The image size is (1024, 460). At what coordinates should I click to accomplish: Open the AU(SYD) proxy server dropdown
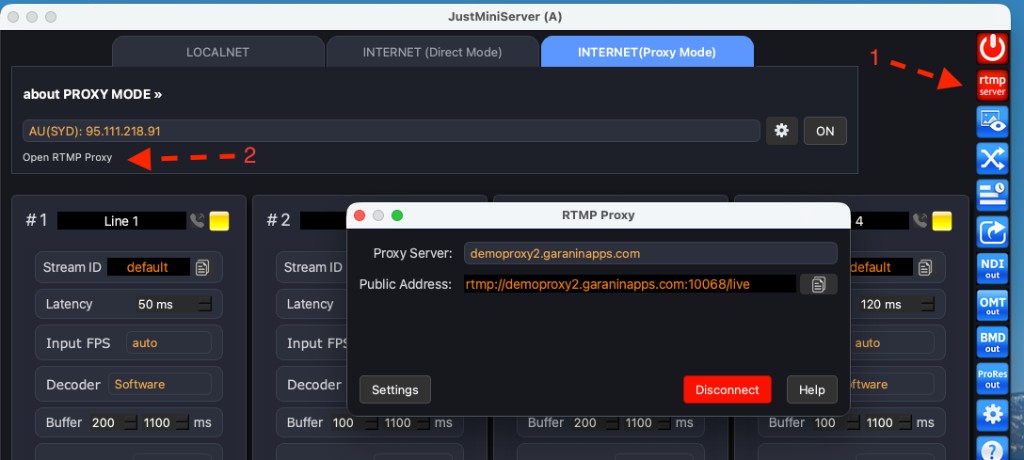coord(391,131)
